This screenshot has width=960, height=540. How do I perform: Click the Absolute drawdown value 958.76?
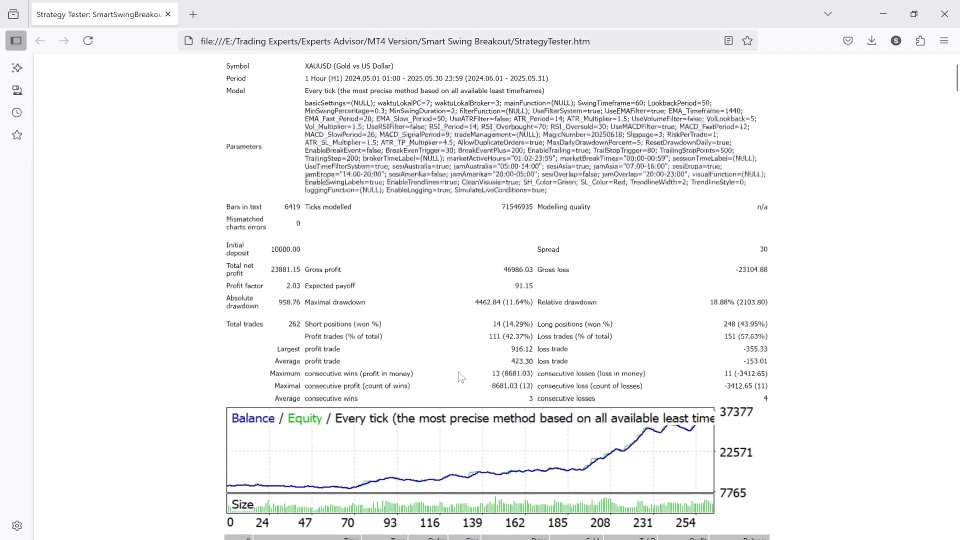tap(290, 302)
